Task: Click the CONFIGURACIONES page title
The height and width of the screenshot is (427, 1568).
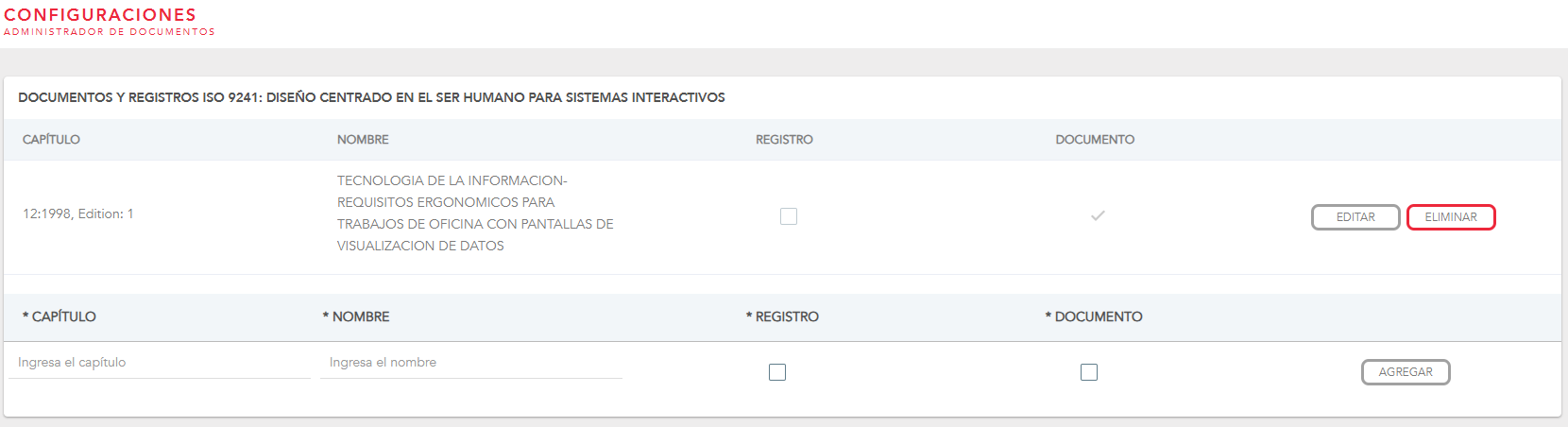Action: [100, 15]
